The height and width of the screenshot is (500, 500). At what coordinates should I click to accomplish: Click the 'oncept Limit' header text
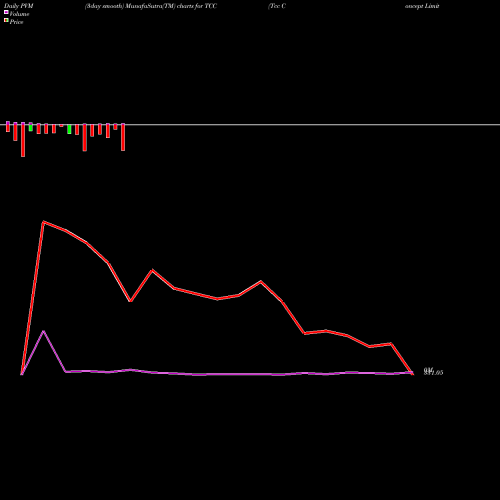422,6
